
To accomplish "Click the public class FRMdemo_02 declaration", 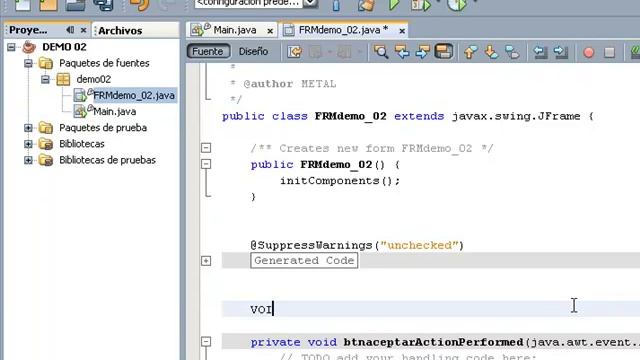I will click(407, 116).
